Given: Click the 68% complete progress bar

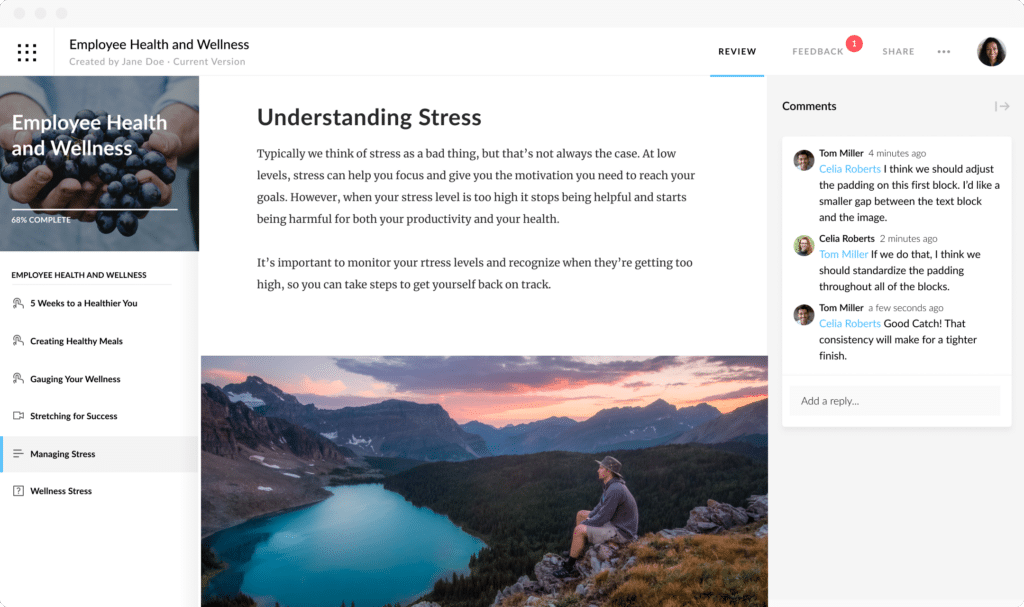Looking at the screenshot, I should (94, 210).
